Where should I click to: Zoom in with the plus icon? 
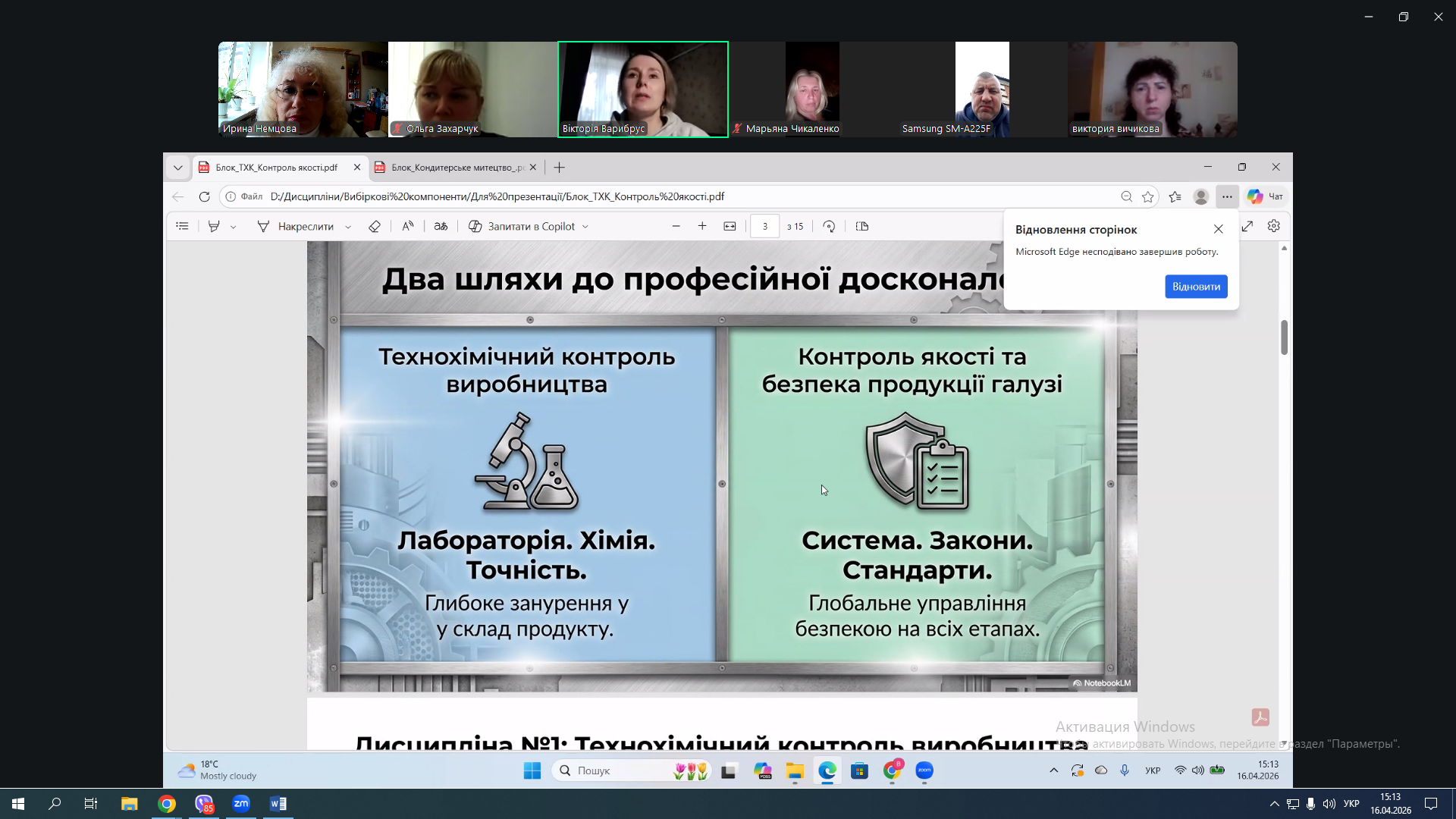tap(702, 226)
